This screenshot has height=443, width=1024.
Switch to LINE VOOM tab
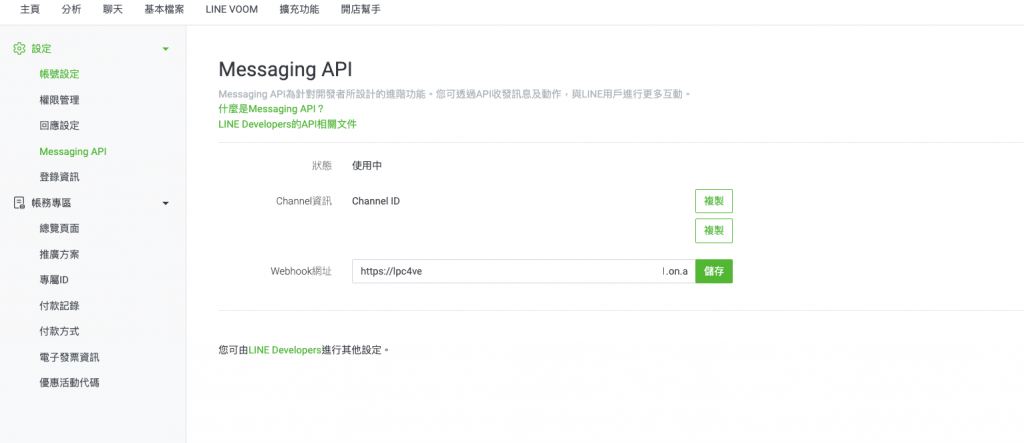point(231,10)
